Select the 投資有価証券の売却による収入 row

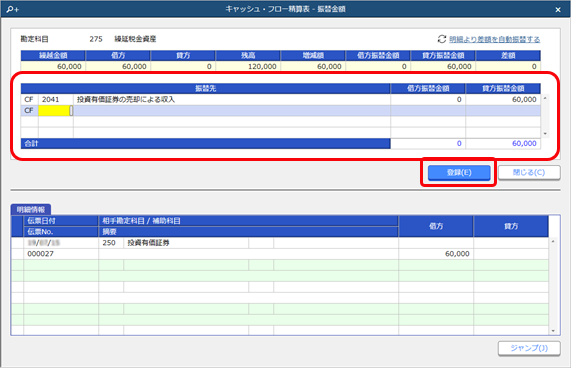pyautogui.click(x=232, y=99)
